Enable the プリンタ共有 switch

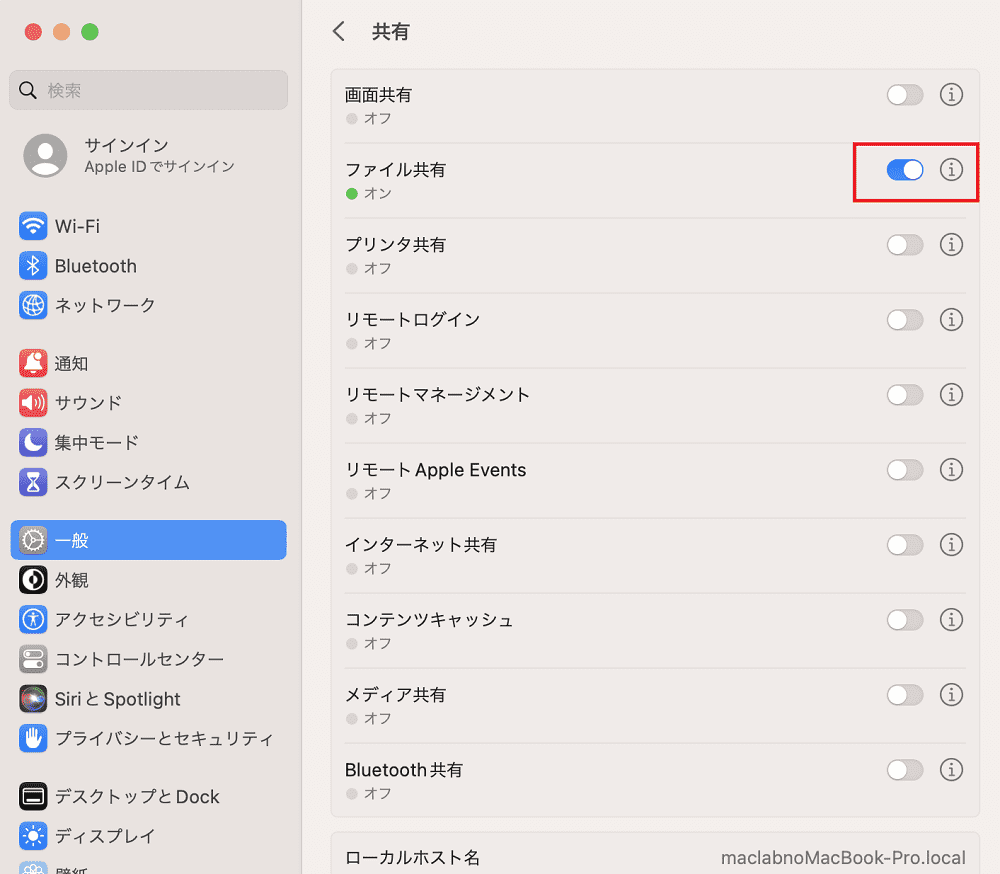905,245
